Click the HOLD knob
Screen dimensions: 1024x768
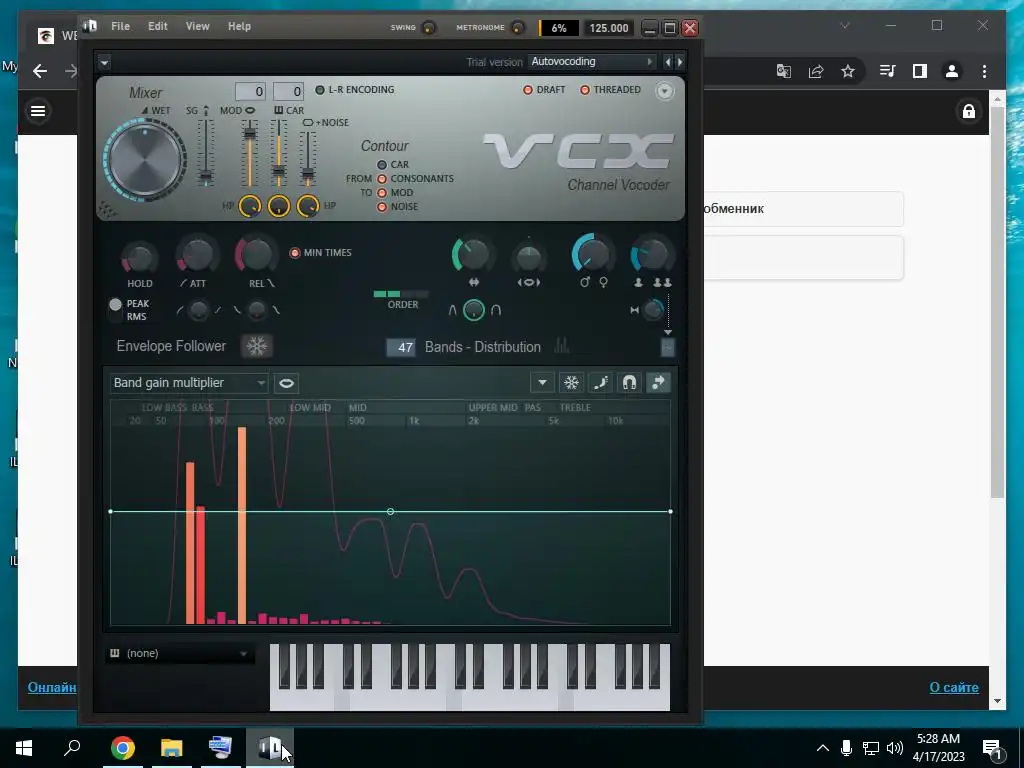pos(139,258)
